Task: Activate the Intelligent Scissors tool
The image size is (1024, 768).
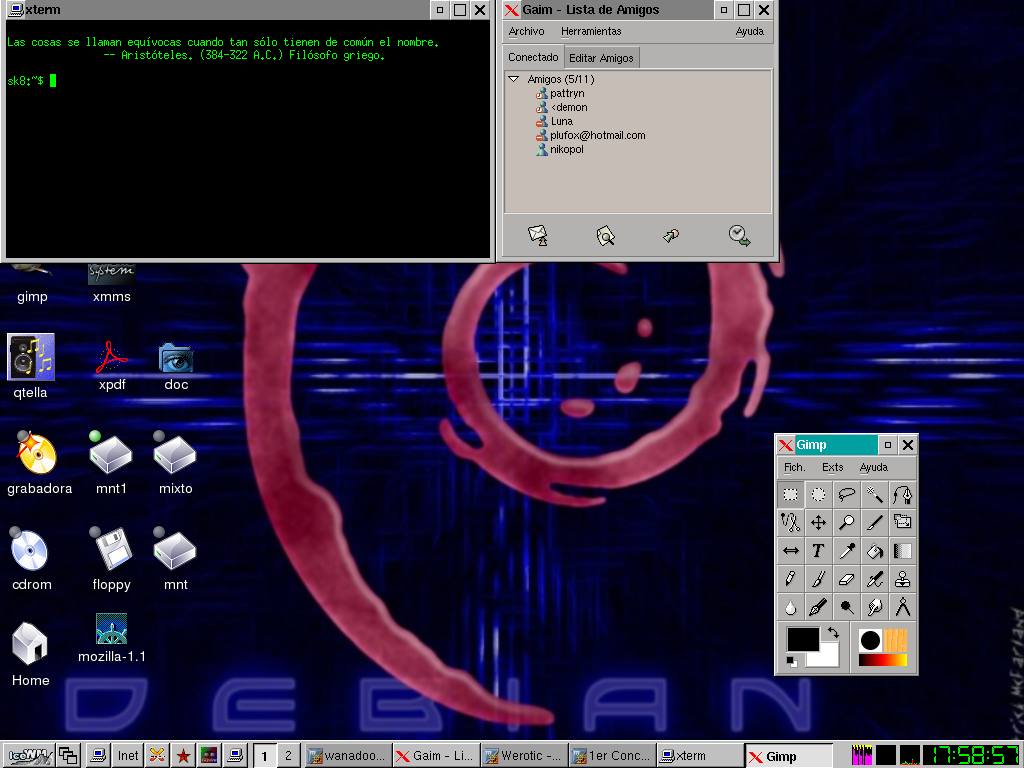Action: [790, 522]
